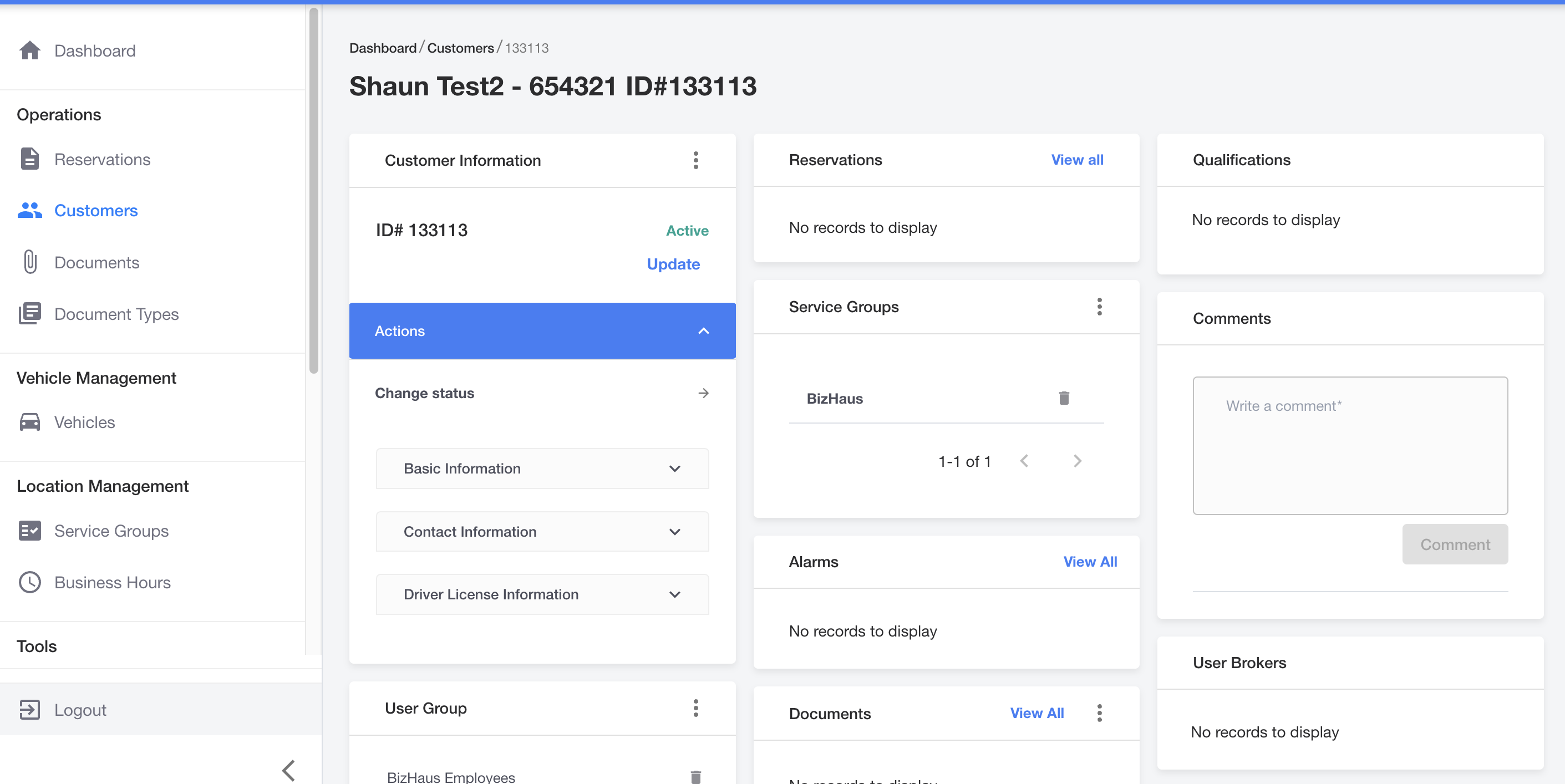1565x784 pixels.
Task: Click the BizHaus Employees entry
Action: pos(451,777)
